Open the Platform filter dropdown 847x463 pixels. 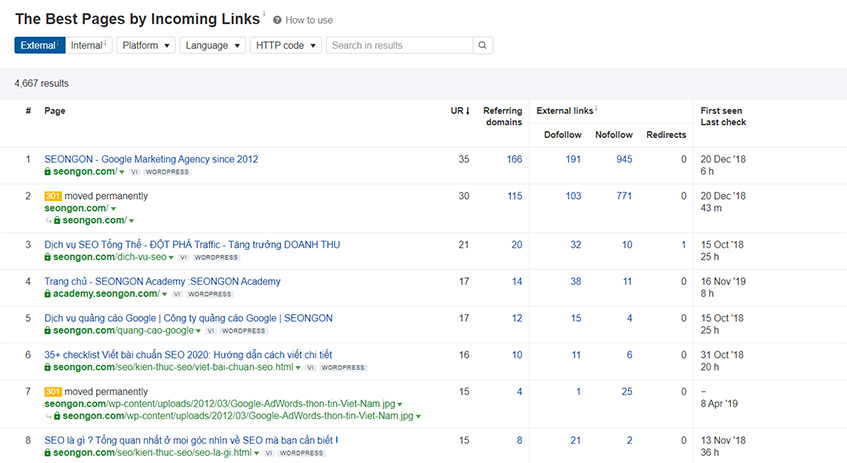click(x=146, y=45)
